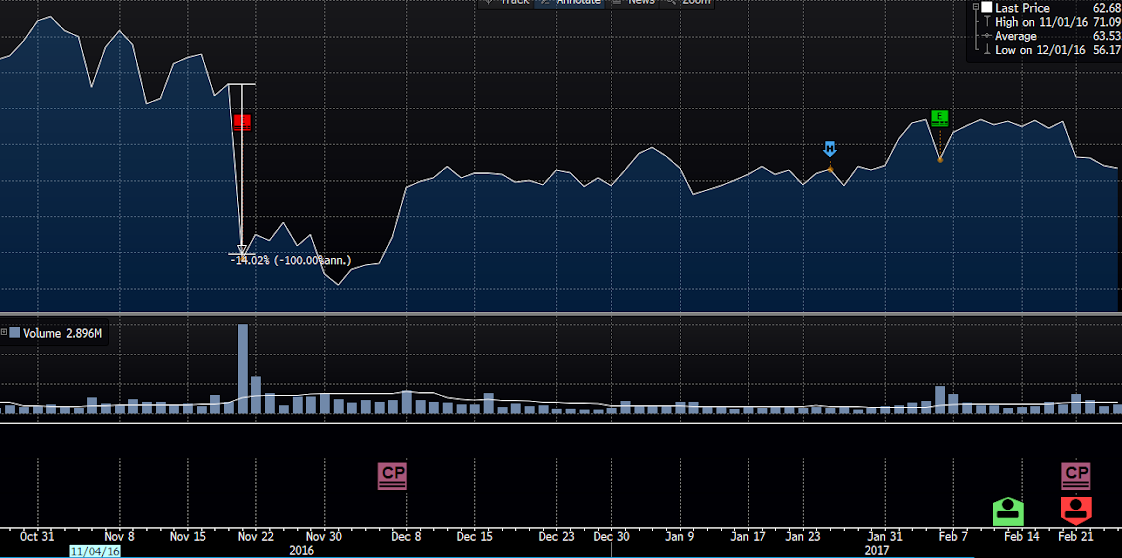The height and width of the screenshot is (558, 1122).
Task: Click the Average line icon in legend
Action: (987, 36)
